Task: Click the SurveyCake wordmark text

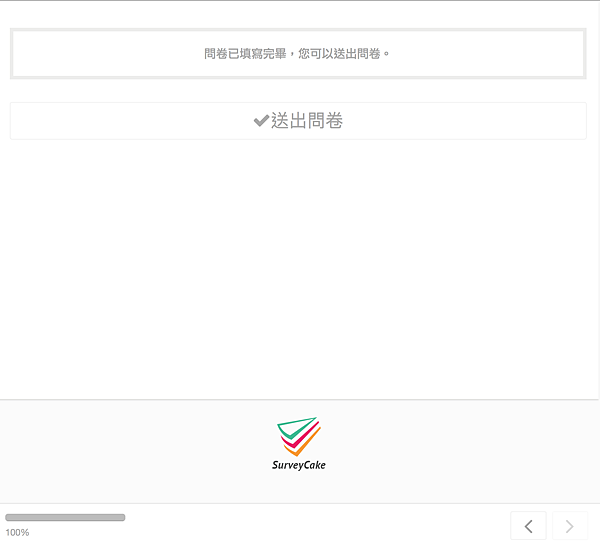Action: (299, 465)
